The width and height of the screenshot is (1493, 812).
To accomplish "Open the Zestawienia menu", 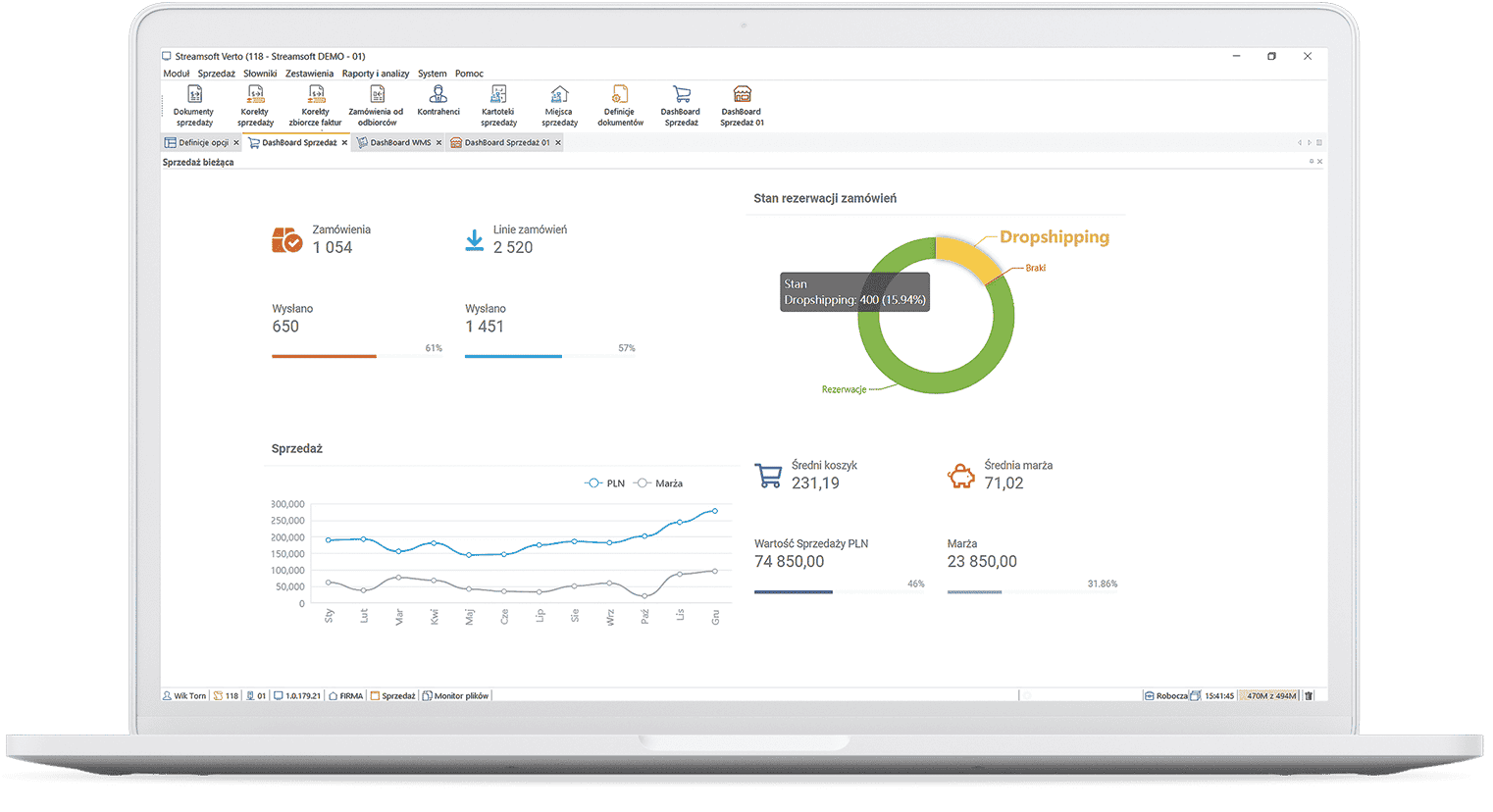I will pyautogui.click(x=309, y=74).
